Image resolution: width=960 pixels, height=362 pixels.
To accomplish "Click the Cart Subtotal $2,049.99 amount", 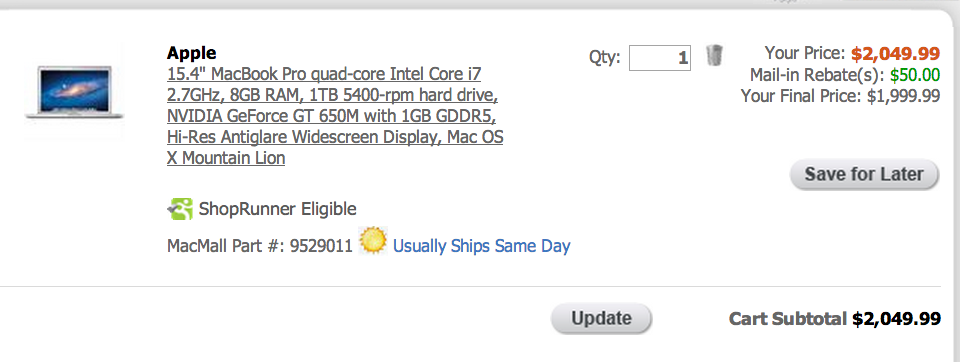I will (896, 319).
